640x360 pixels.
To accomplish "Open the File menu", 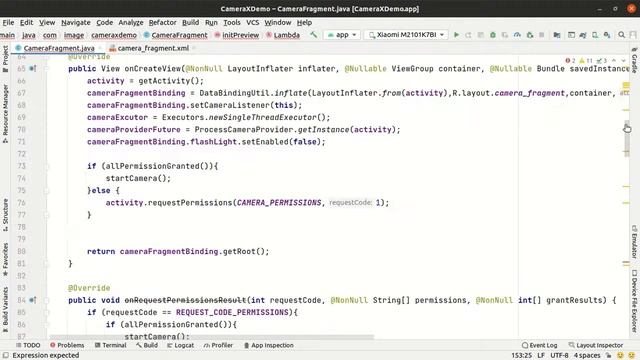I will tap(8, 22).
